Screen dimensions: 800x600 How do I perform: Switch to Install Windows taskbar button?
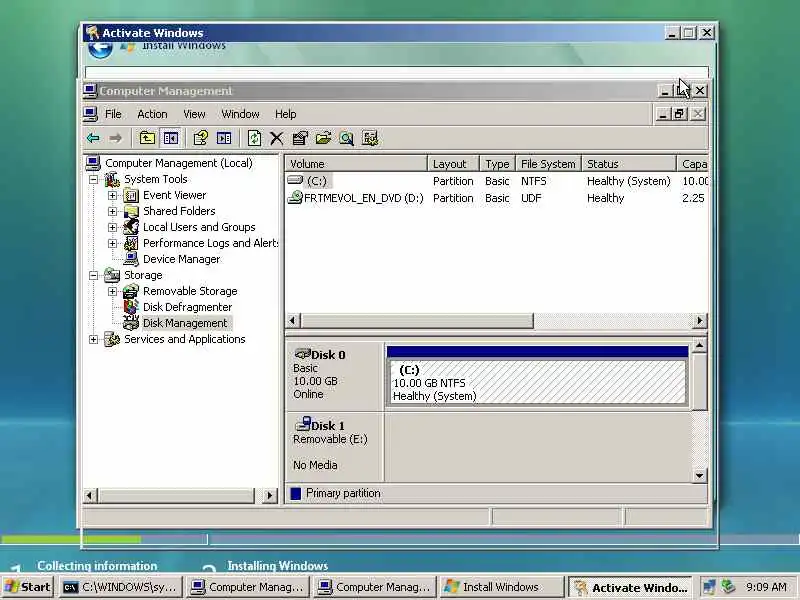point(502,587)
